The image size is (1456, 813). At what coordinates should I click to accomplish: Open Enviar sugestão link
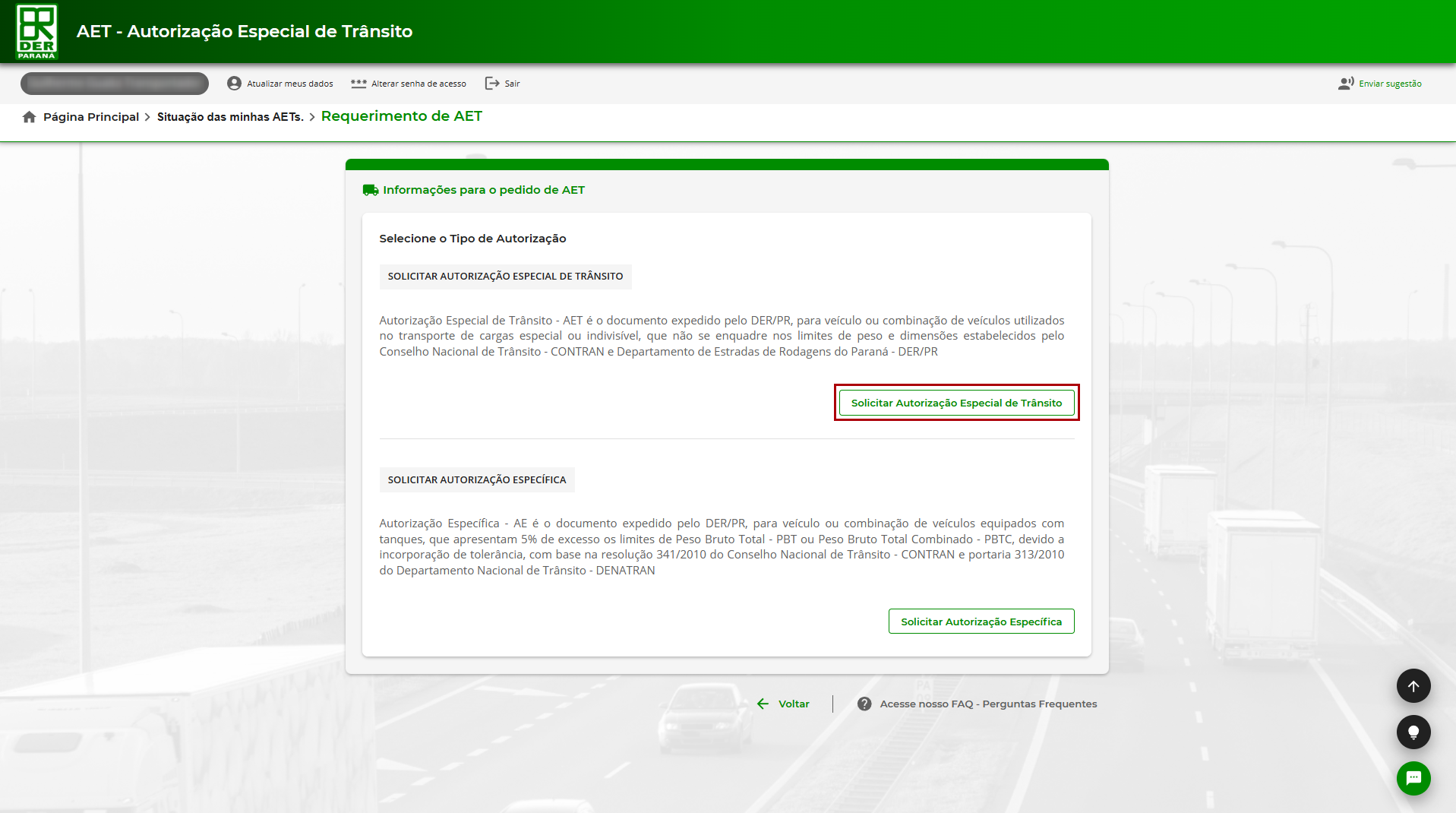1390,84
